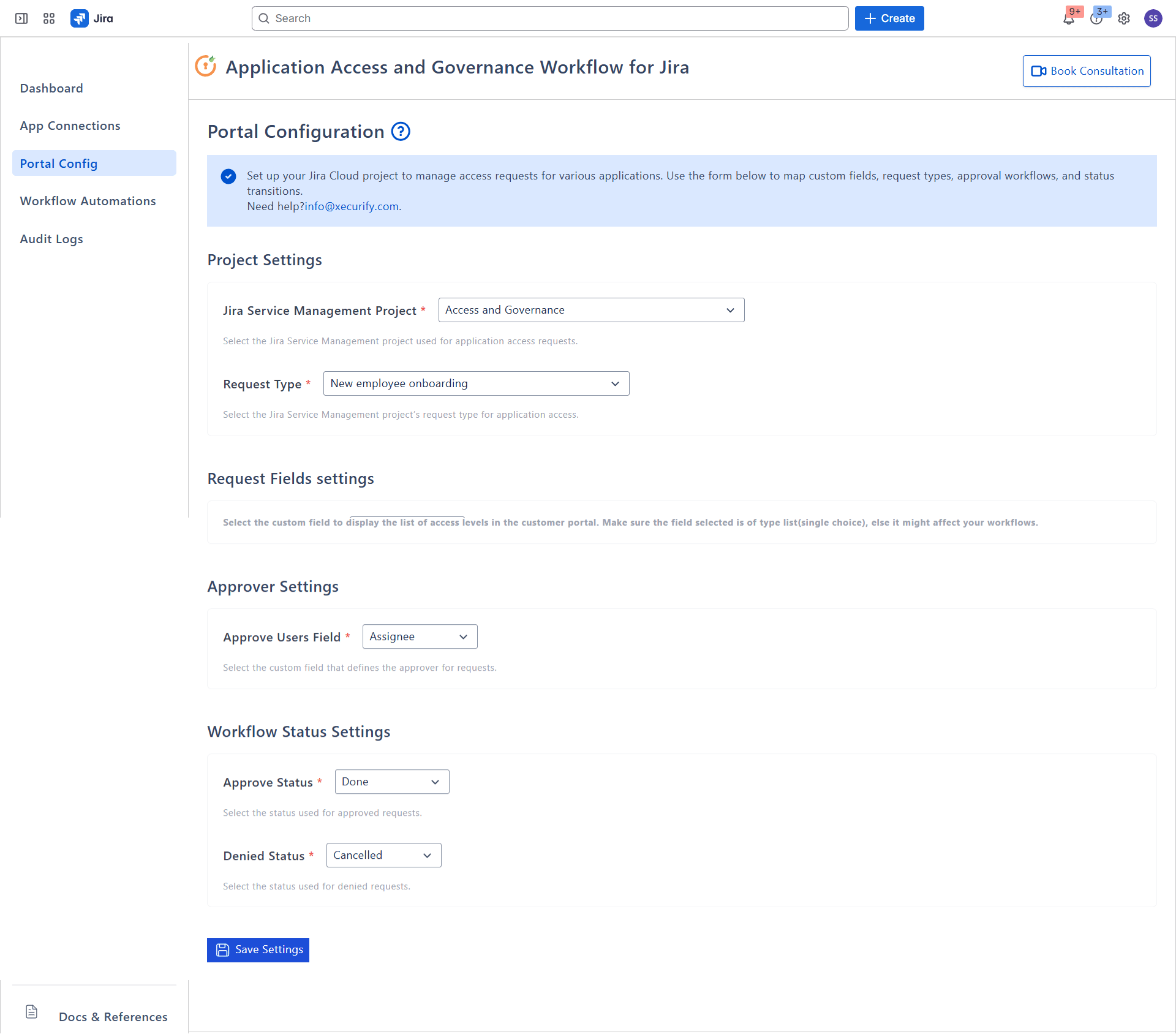1176x1034 pixels.
Task: Click the page title Application Access and Governance
Action: click(x=458, y=67)
